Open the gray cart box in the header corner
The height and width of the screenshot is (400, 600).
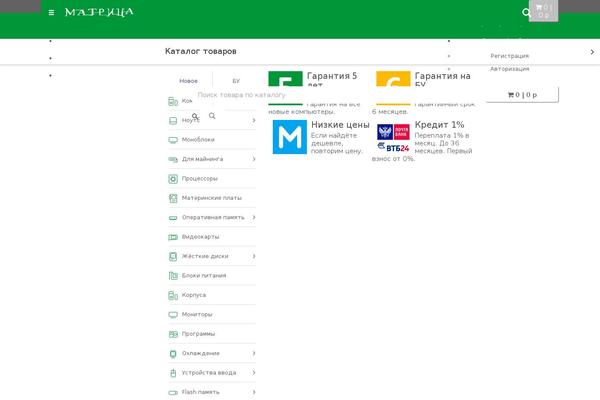pos(543,11)
